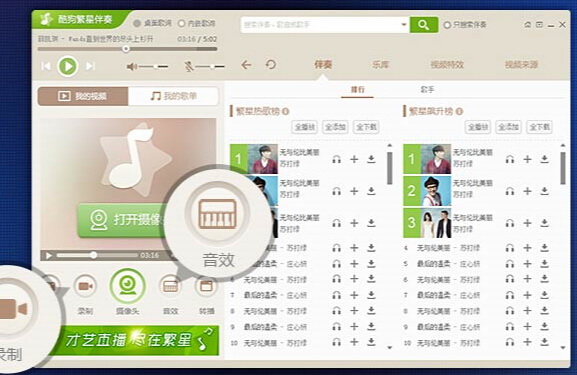Listen to song 1 in 繁星热歌榜
This screenshot has width=577, height=375.
coord(336,159)
